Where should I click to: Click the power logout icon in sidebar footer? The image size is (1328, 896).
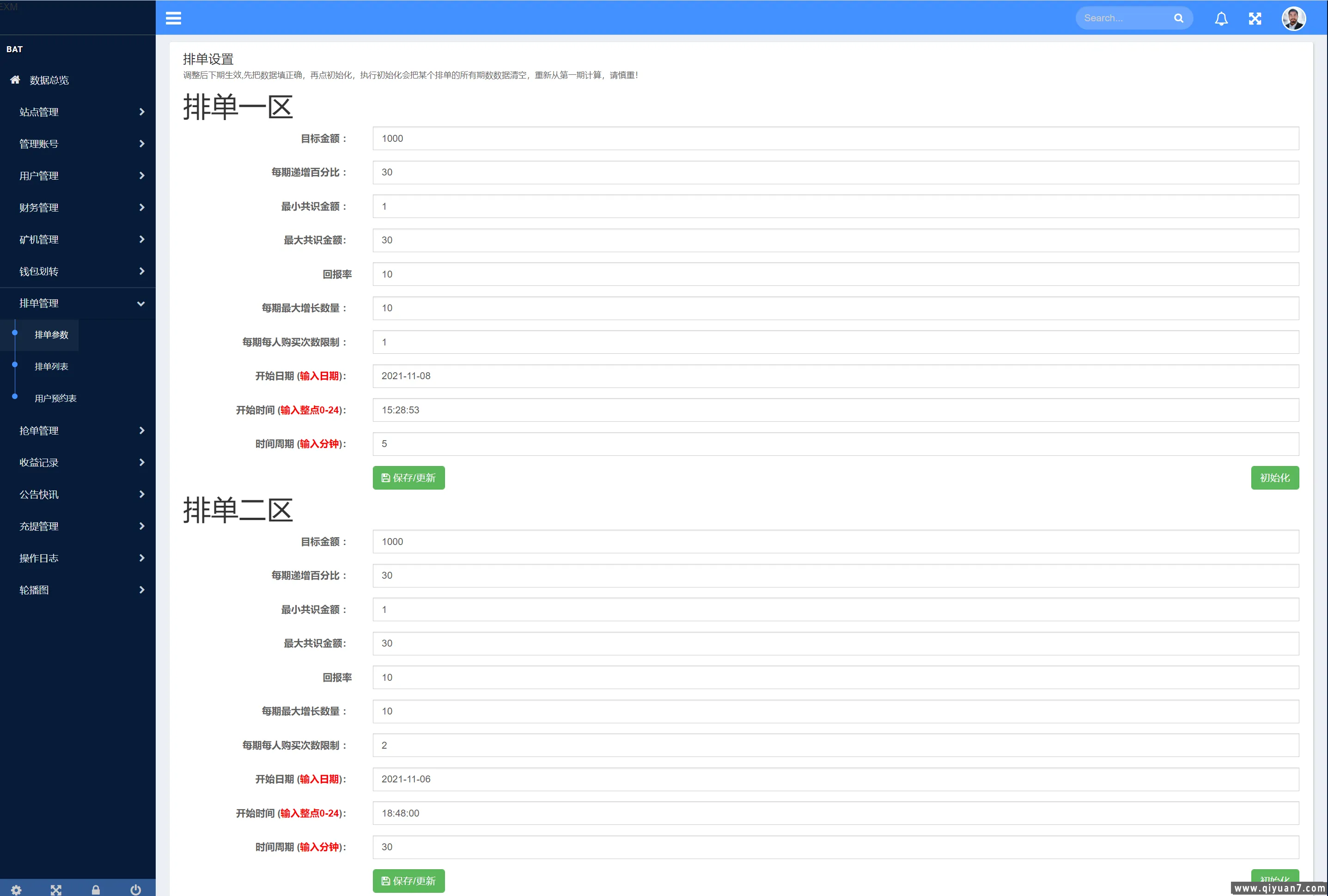[135, 889]
